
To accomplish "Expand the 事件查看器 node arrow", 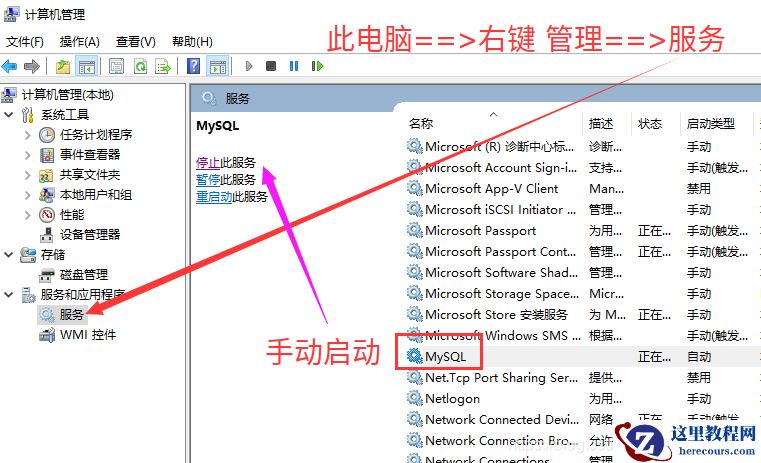I will (x=28, y=155).
